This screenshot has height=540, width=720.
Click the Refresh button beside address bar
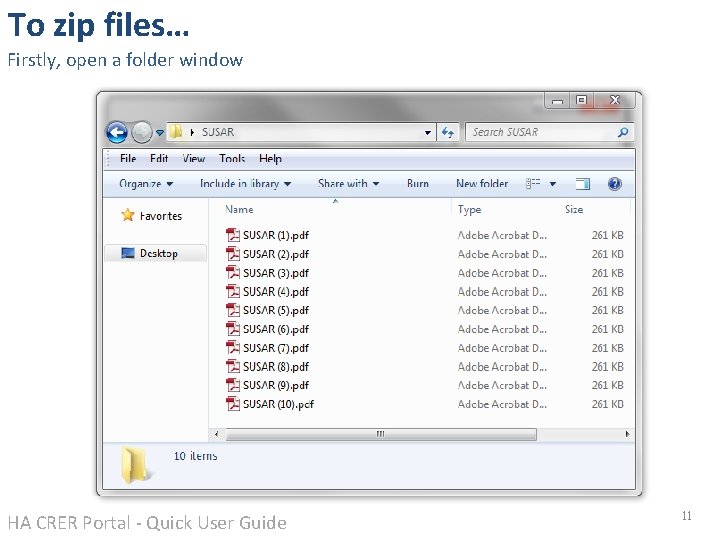tap(448, 133)
